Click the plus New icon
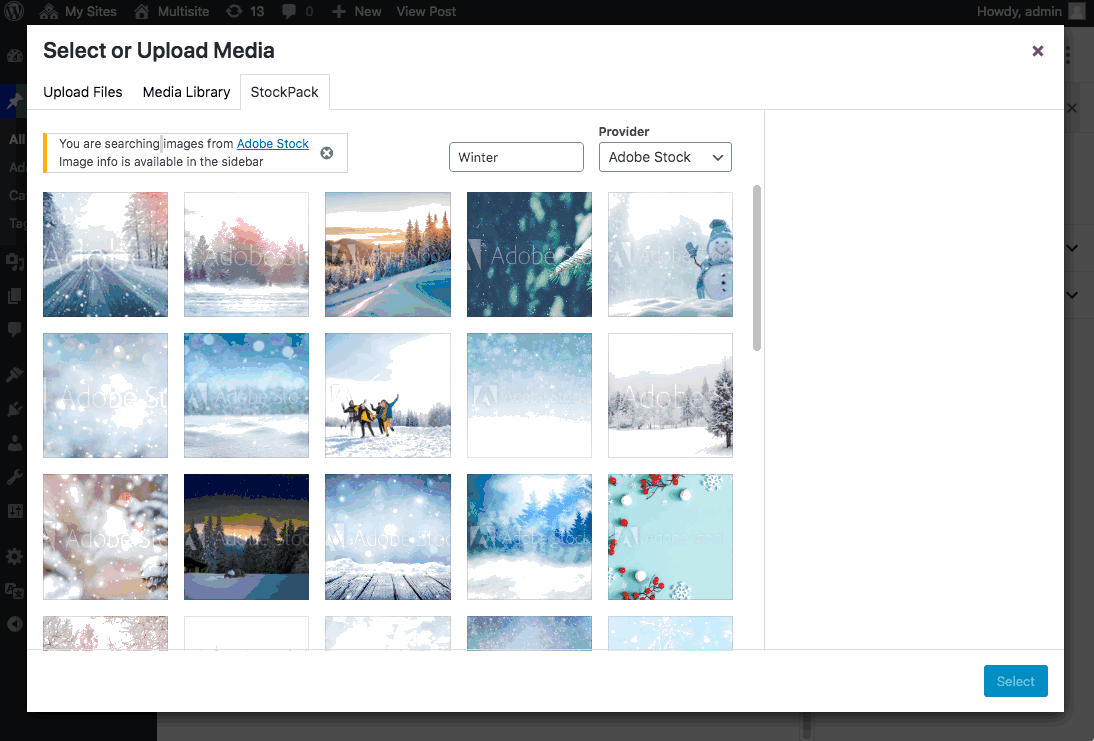Viewport: 1094px width, 741px height. pos(339,12)
